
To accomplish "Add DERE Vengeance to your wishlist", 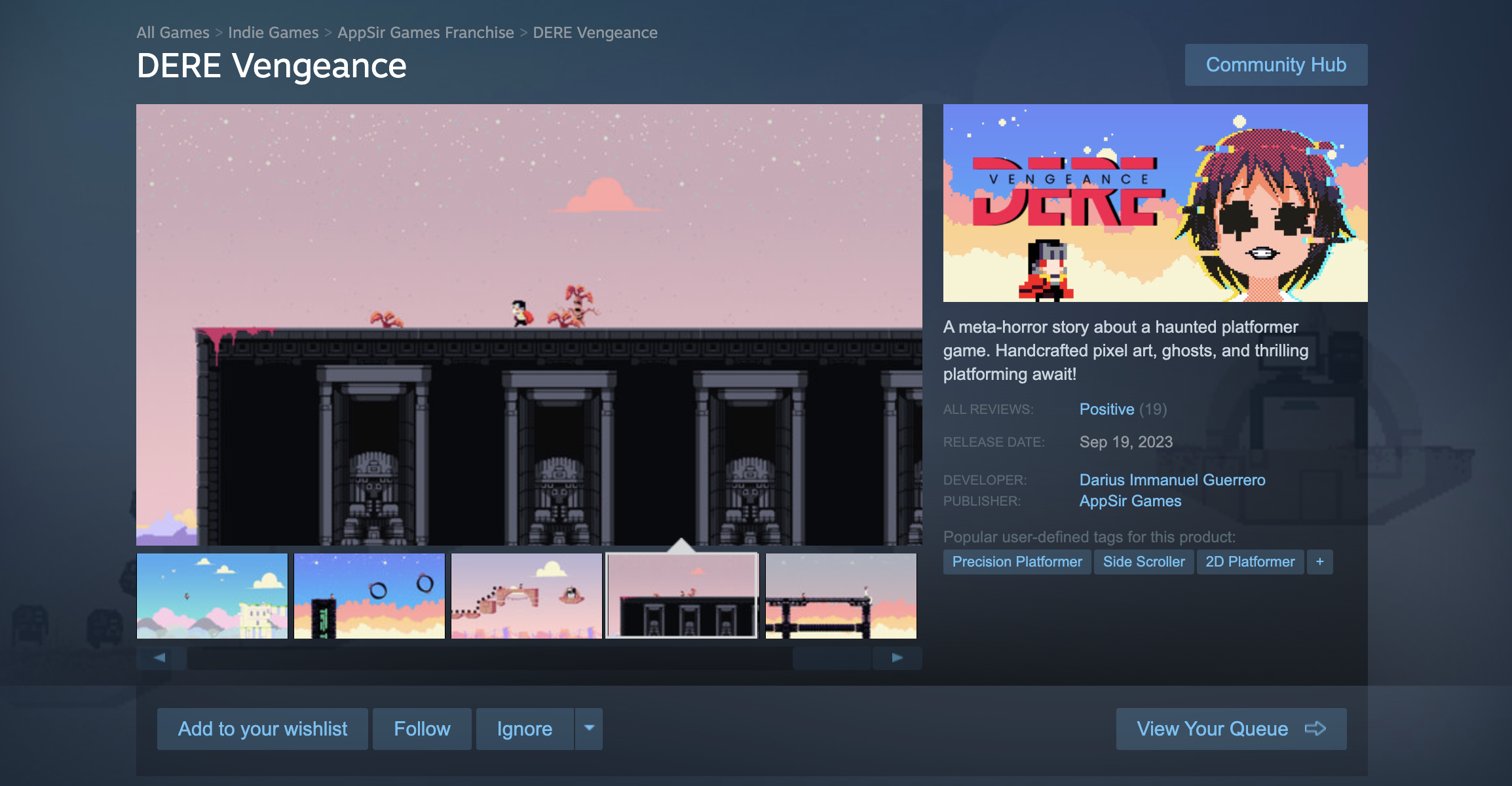I will click(263, 729).
